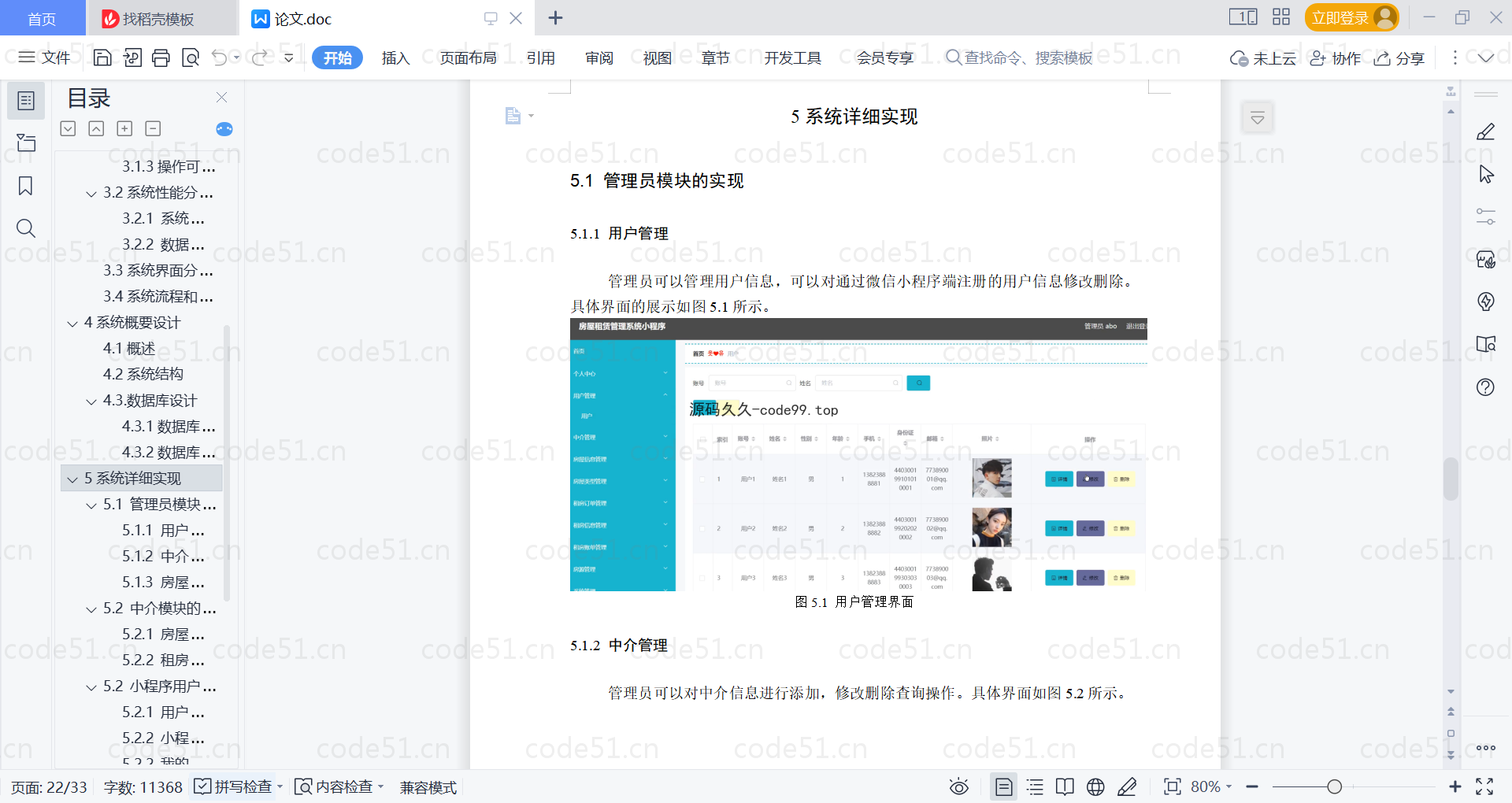Open the 审阅 ribbon tab
The width and height of the screenshot is (1512, 803).
pyautogui.click(x=599, y=57)
